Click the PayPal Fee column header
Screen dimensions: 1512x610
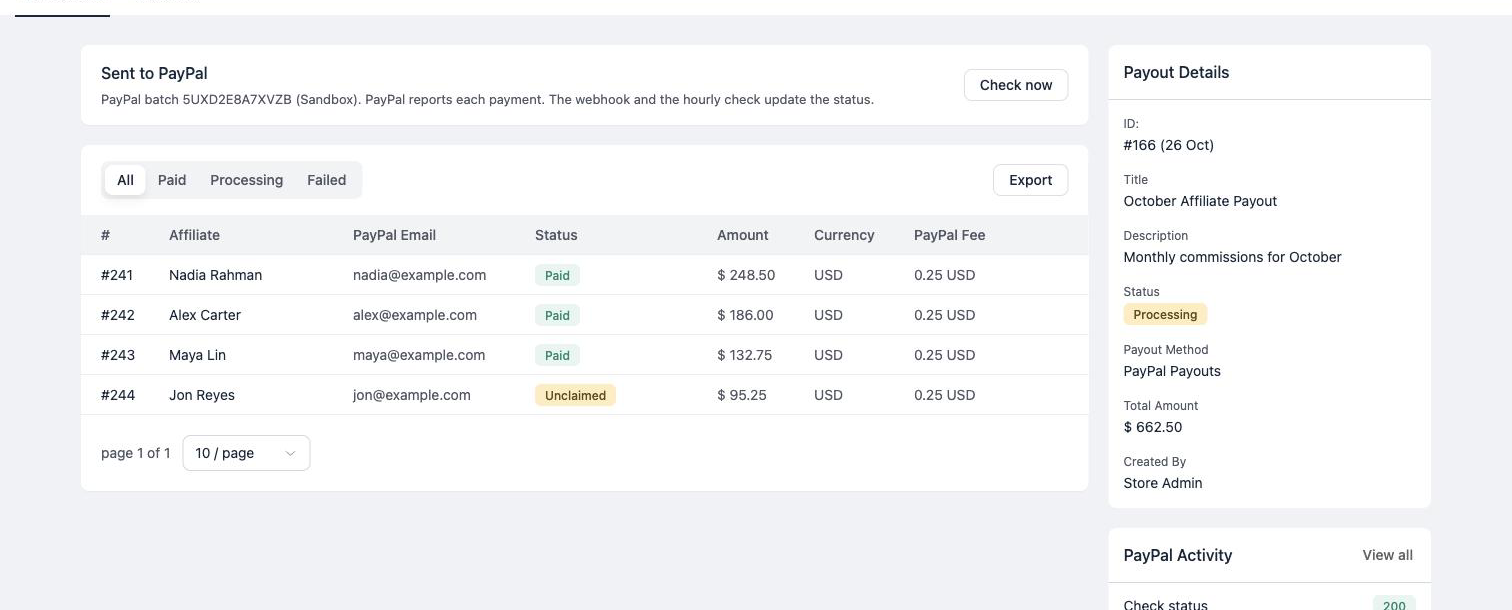[949, 235]
